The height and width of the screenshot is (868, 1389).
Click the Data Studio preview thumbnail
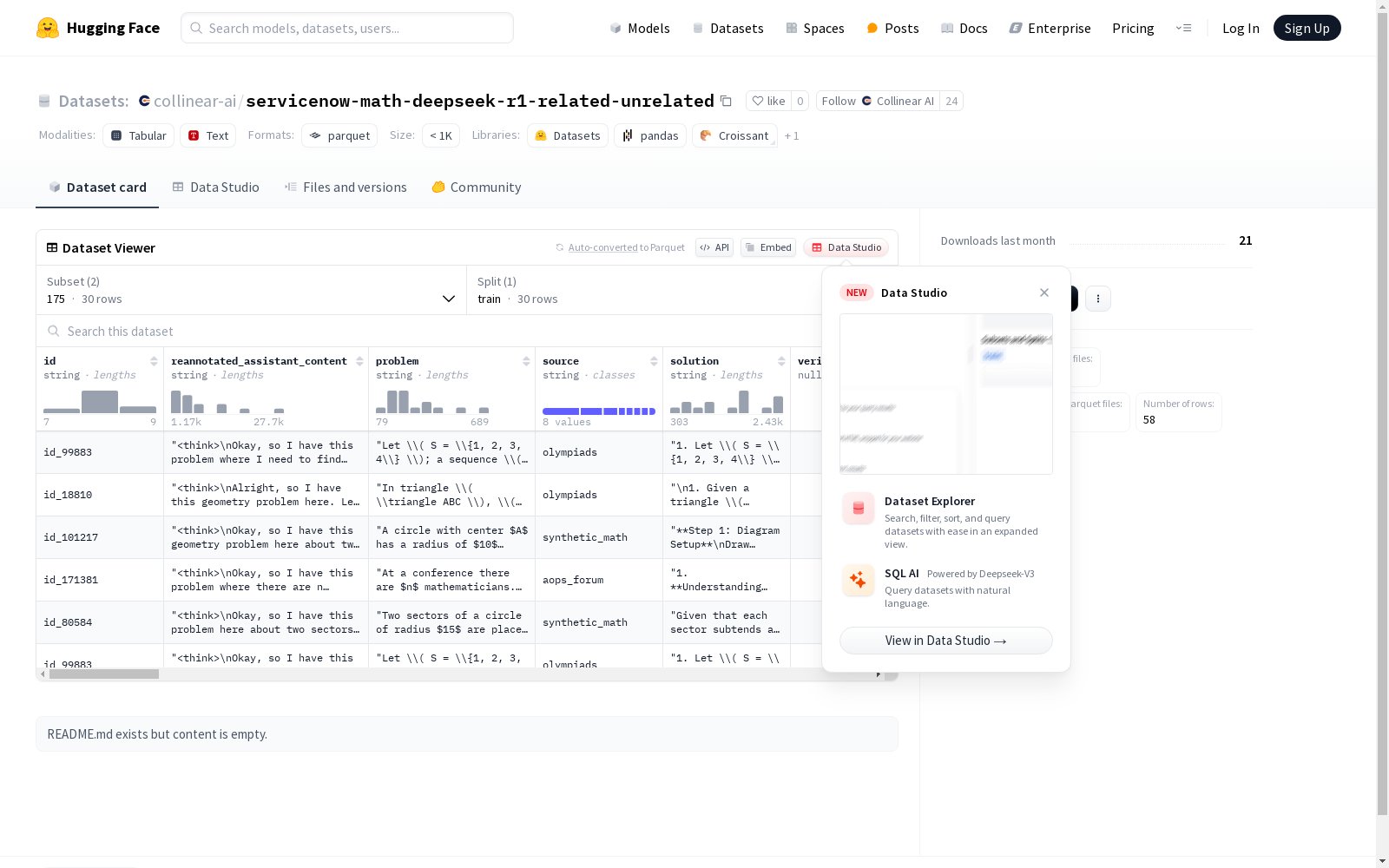coord(946,394)
